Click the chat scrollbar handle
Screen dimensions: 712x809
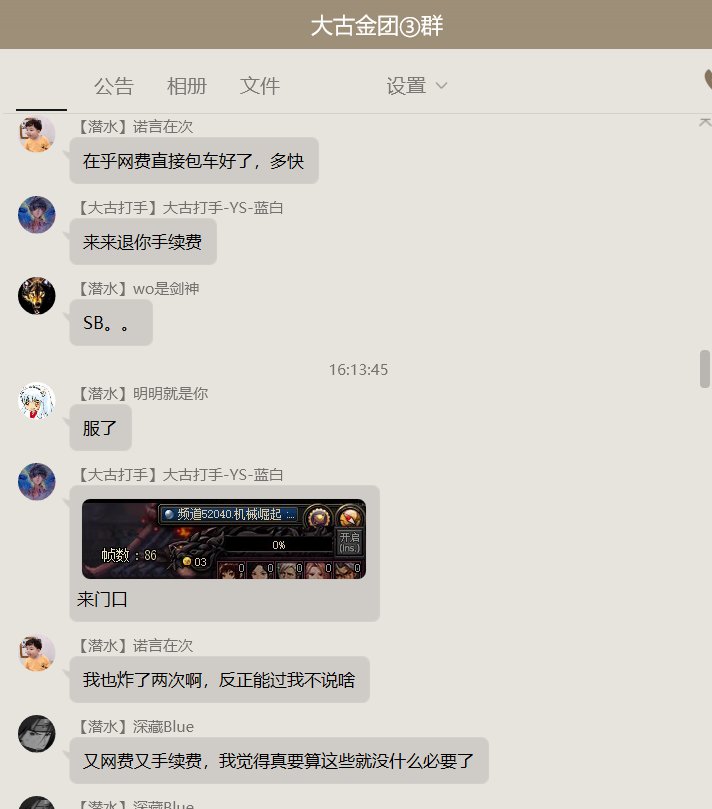[705, 369]
